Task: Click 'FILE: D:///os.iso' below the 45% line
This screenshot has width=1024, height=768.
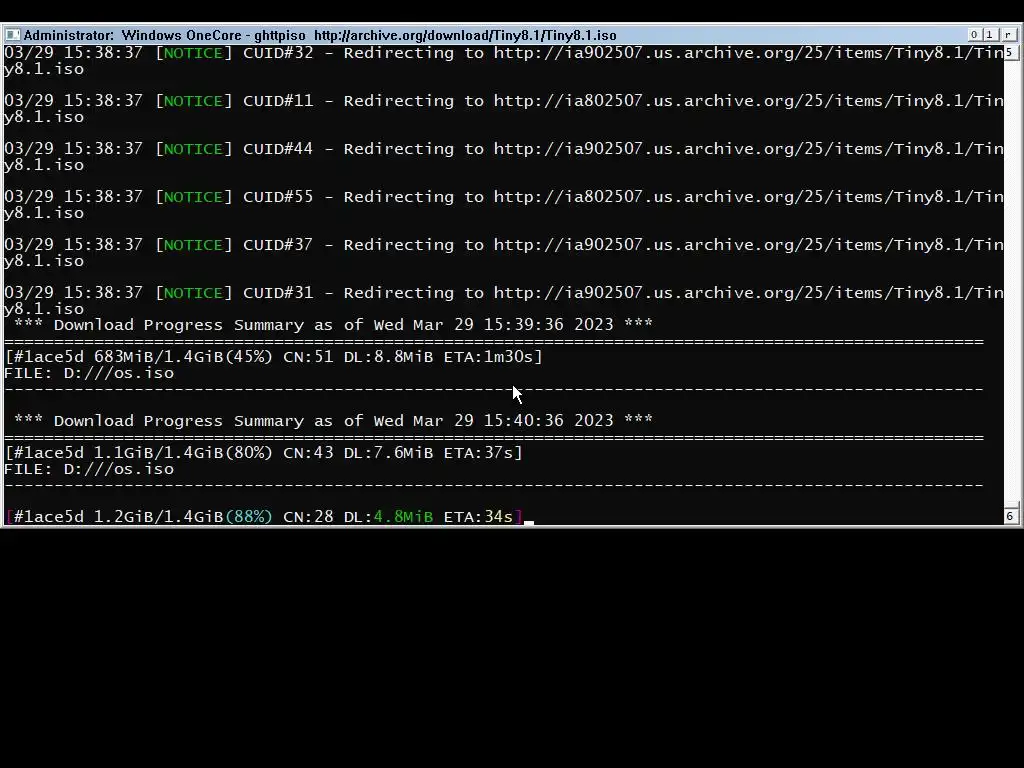Action: pyautogui.click(x=89, y=373)
